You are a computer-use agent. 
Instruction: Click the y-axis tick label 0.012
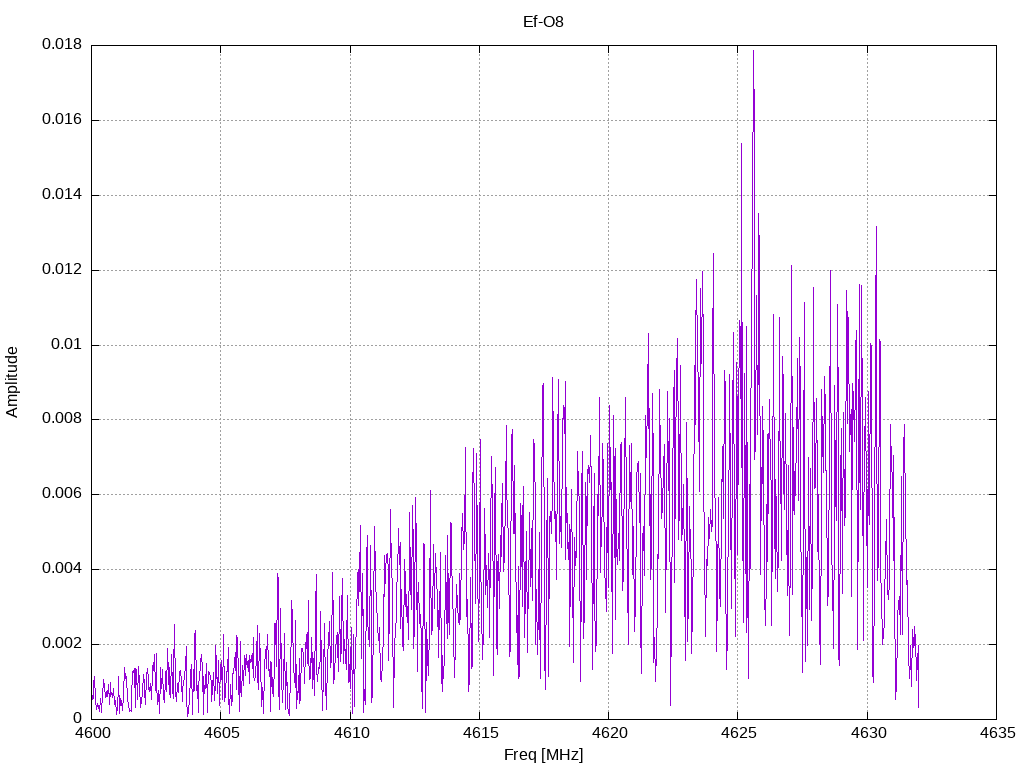pos(62,269)
